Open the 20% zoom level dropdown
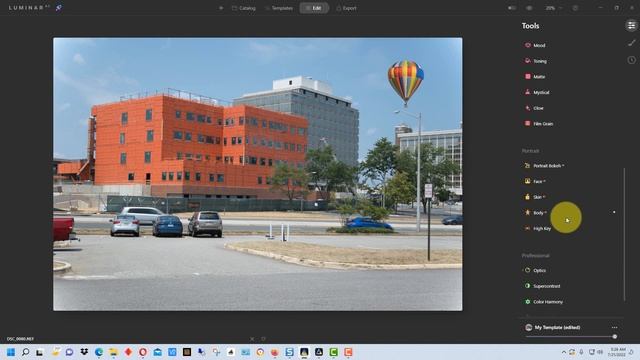This screenshot has width=640, height=360. (553, 8)
